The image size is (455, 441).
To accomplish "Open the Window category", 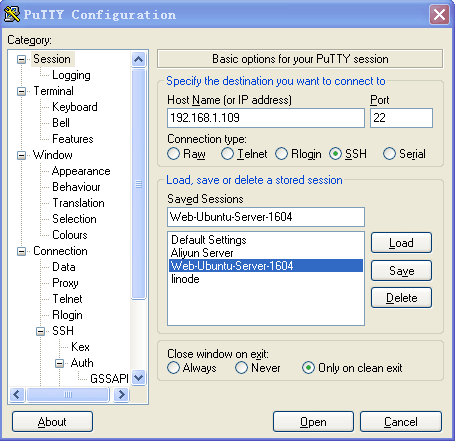I will (53, 155).
